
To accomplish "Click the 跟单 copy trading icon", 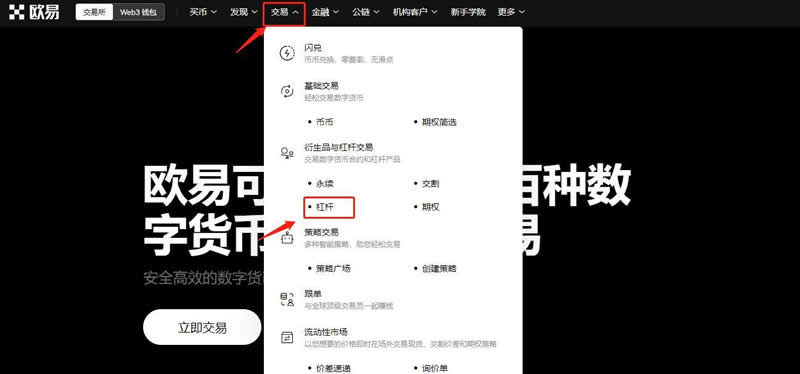I will 287,300.
